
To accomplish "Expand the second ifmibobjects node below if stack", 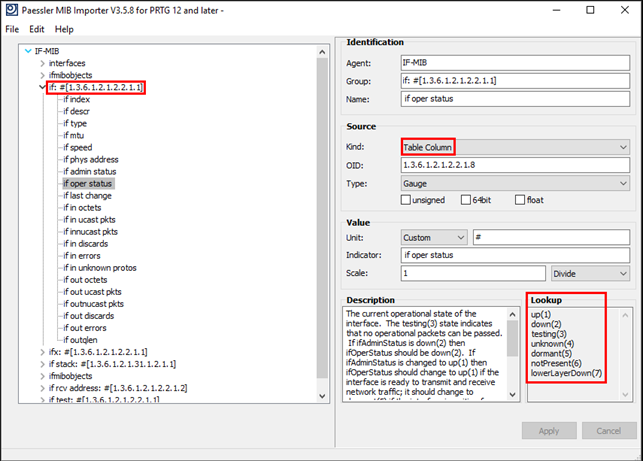I will pyautogui.click(x=42, y=376).
